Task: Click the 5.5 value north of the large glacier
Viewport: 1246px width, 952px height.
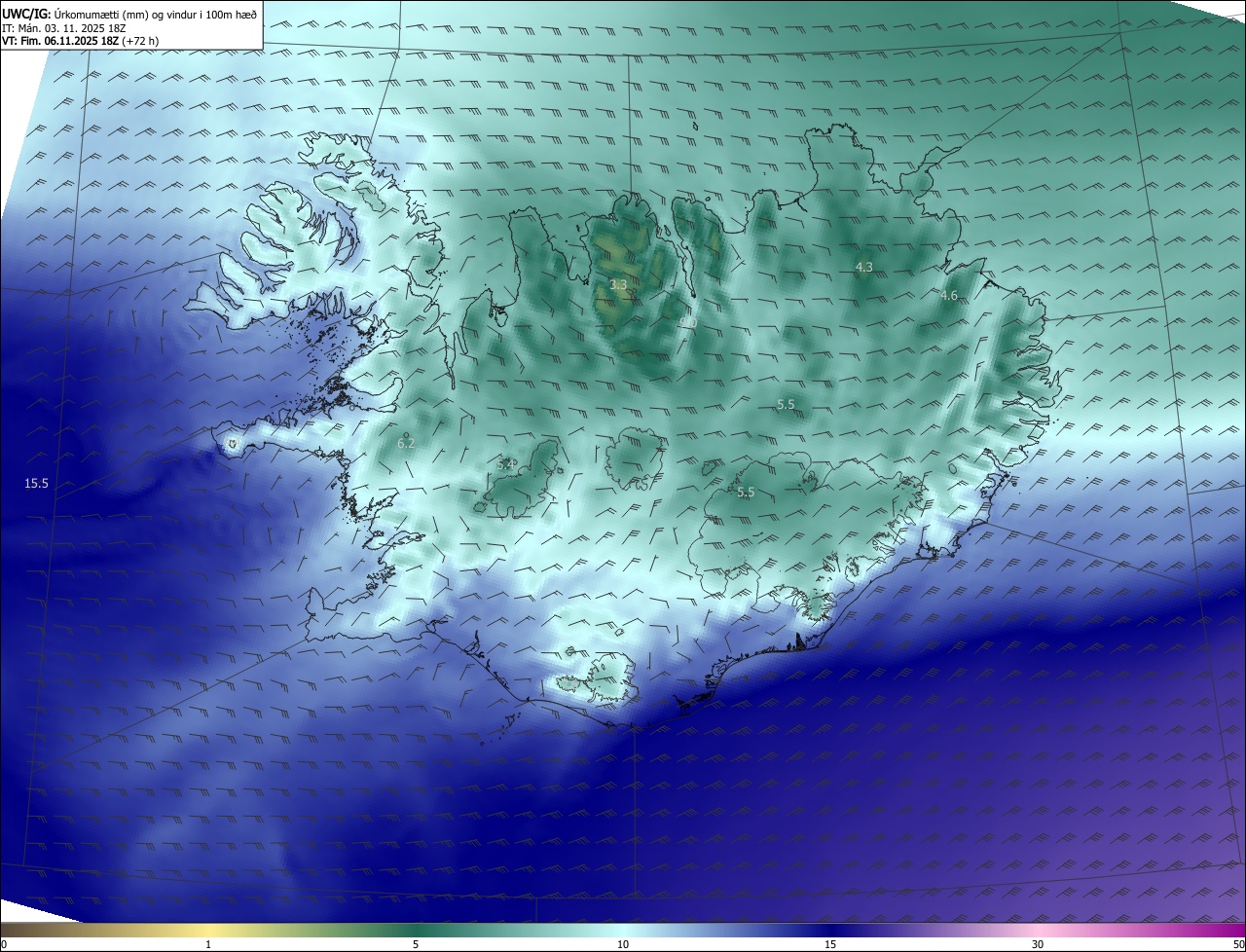Action: [787, 404]
